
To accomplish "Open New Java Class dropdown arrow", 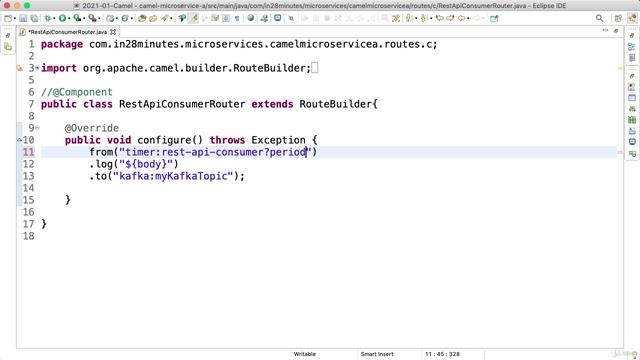I will [131, 18].
